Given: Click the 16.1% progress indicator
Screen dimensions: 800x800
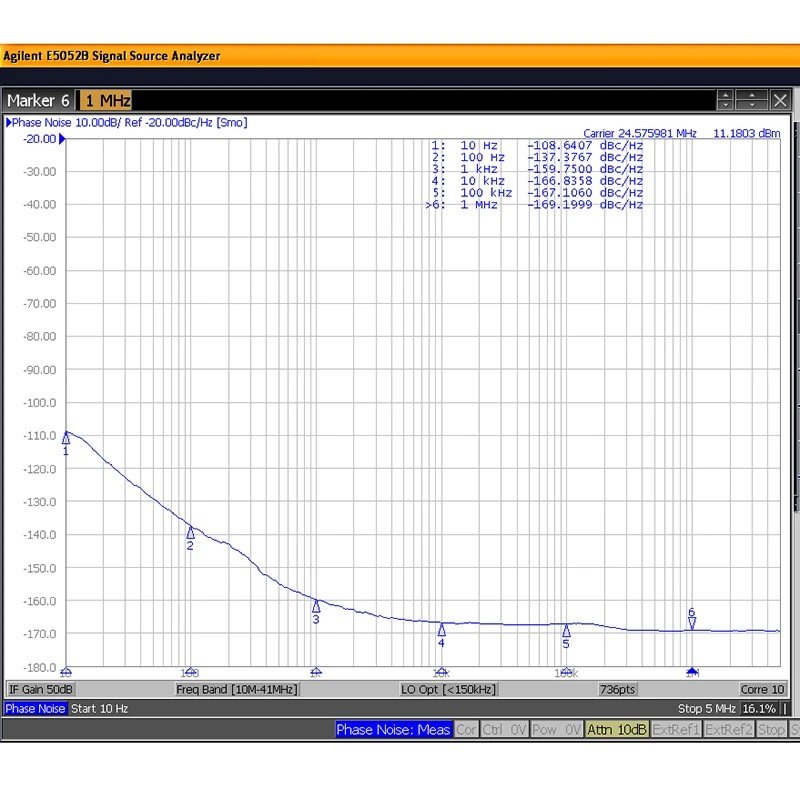Looking at the screenshot, I should tap(759, 709).
